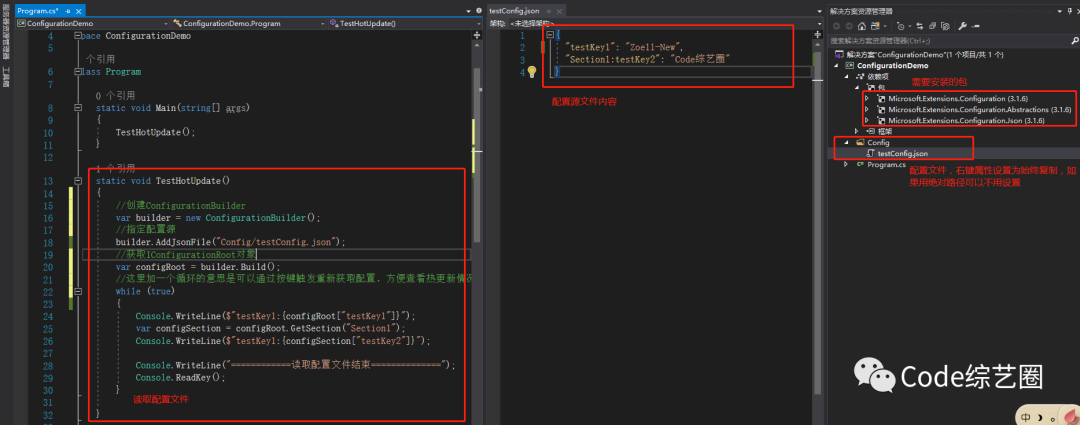The image size is (1080, 425).
Task: Select Program.cs in Solution Explorer
Action: 886,165
